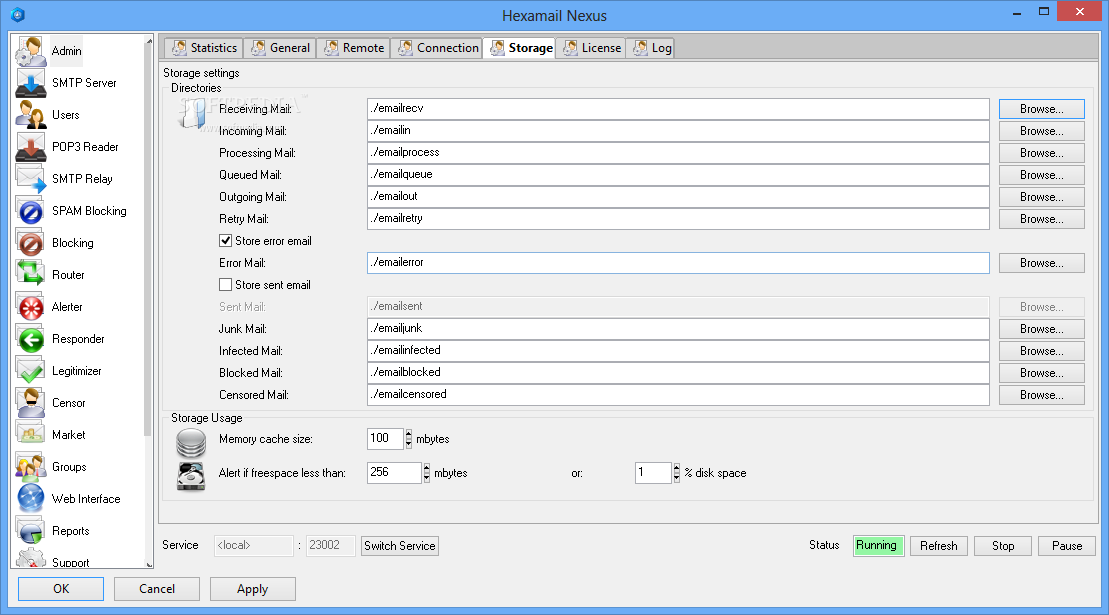Switch to the General tab

pyautogui.click(x=280, y=48)
